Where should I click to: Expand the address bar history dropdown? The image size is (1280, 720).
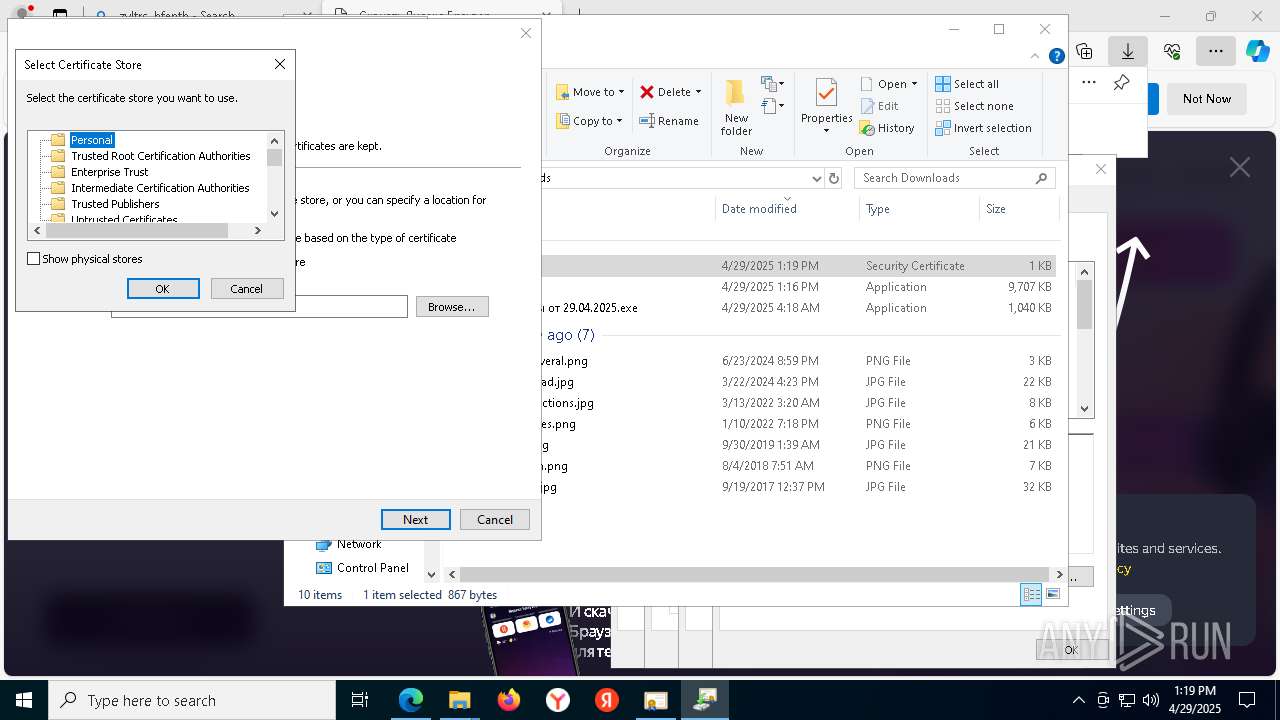coord(816,178)
